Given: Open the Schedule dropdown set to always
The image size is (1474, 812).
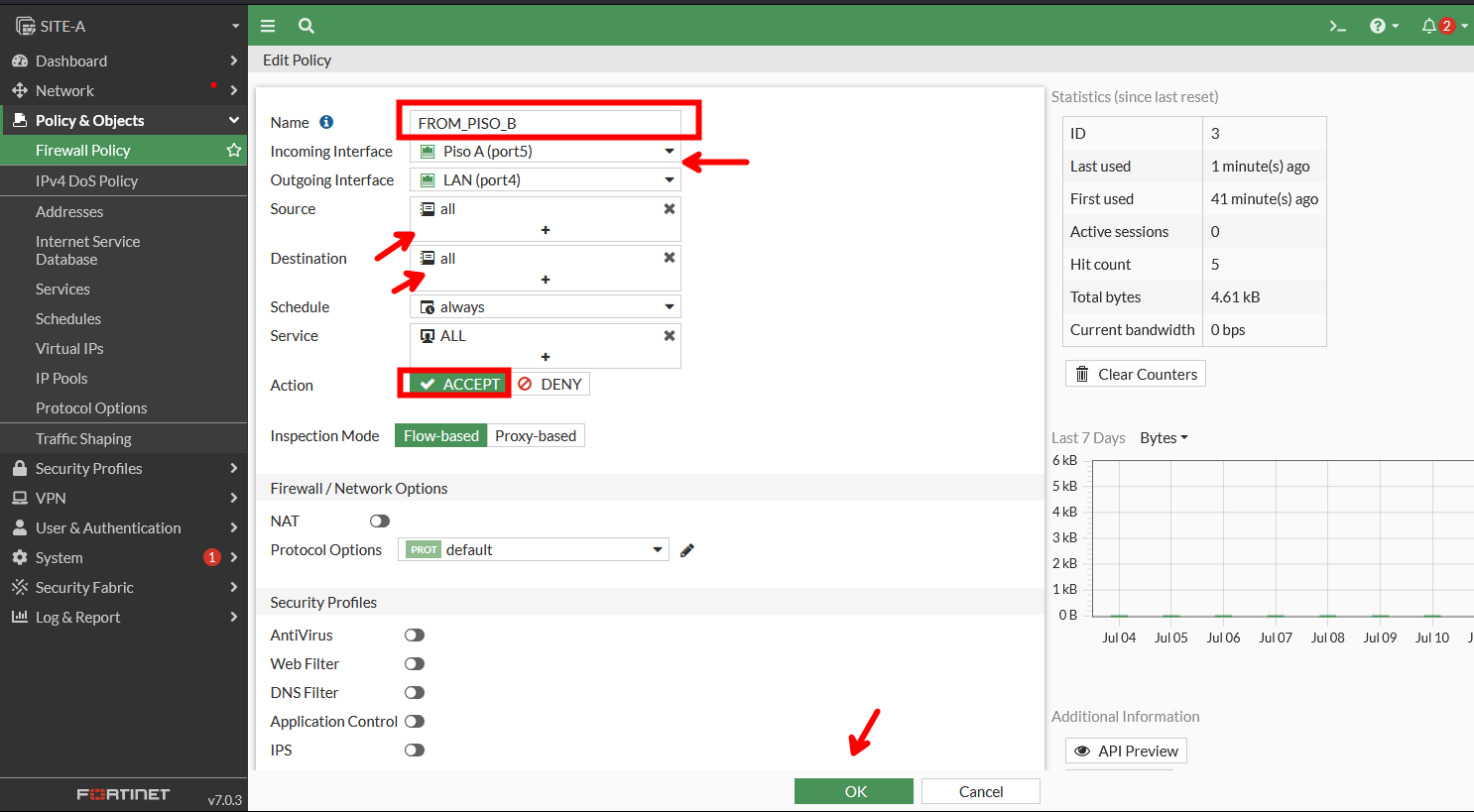Looking at the screenshot, I should tap(545, 307).
